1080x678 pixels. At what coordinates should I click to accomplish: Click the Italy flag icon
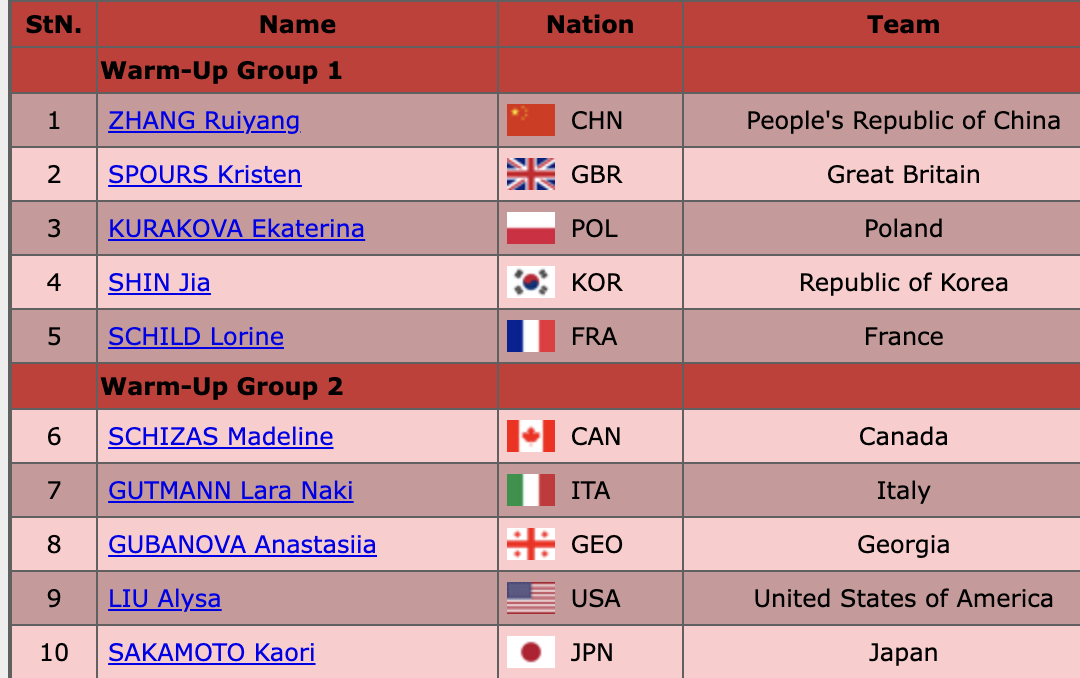(530, 491)
